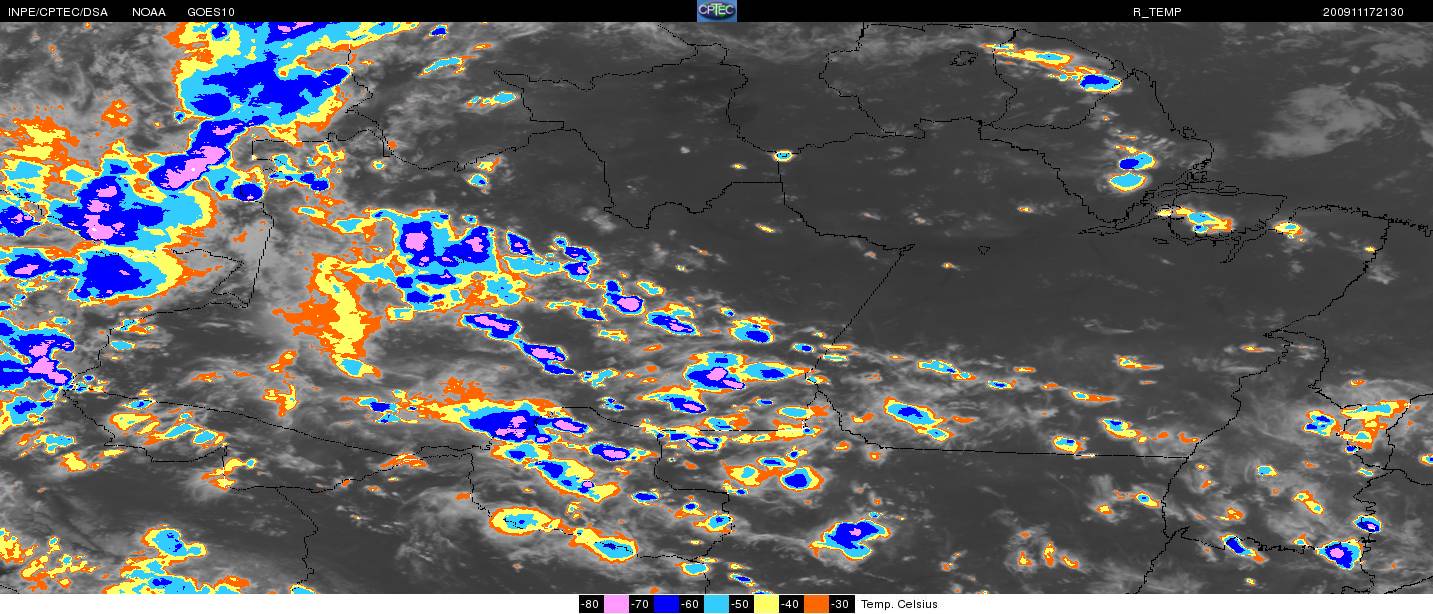Click the pink -80 to -70 legend swatch

coord(616,604)
